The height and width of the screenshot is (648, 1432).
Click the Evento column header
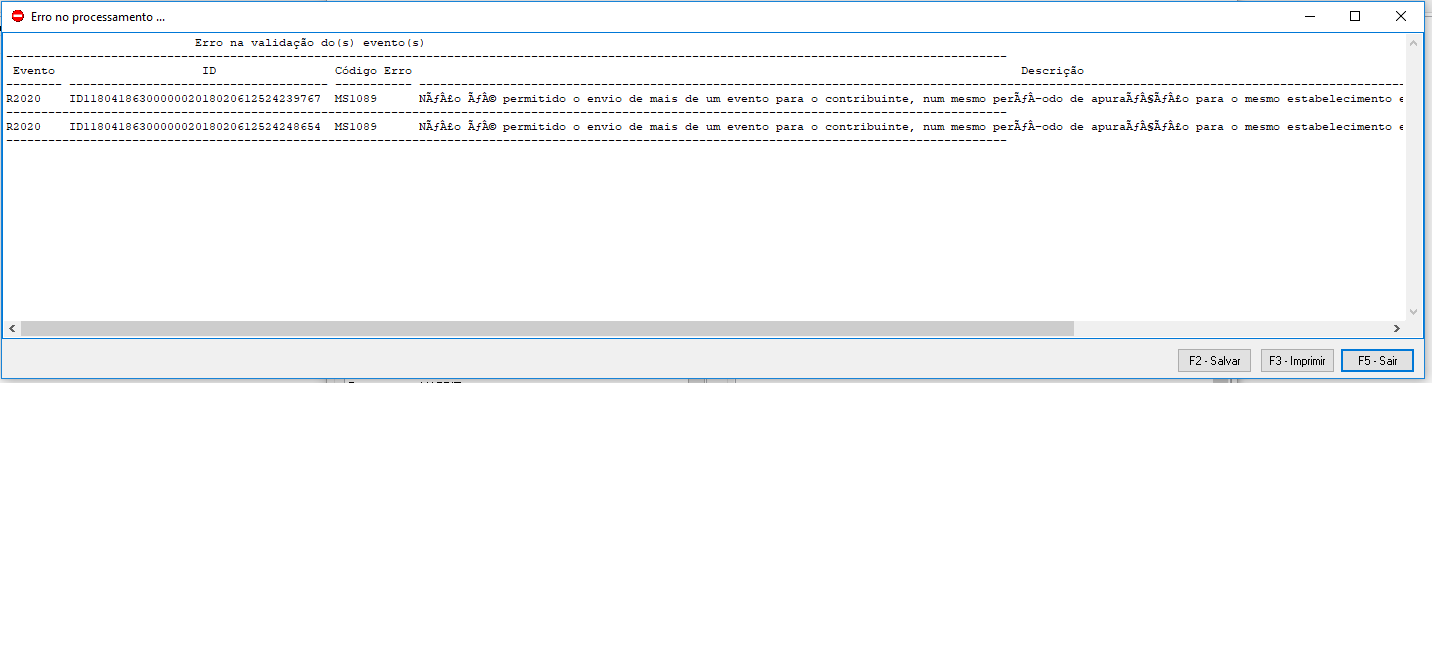coord(34,71)
